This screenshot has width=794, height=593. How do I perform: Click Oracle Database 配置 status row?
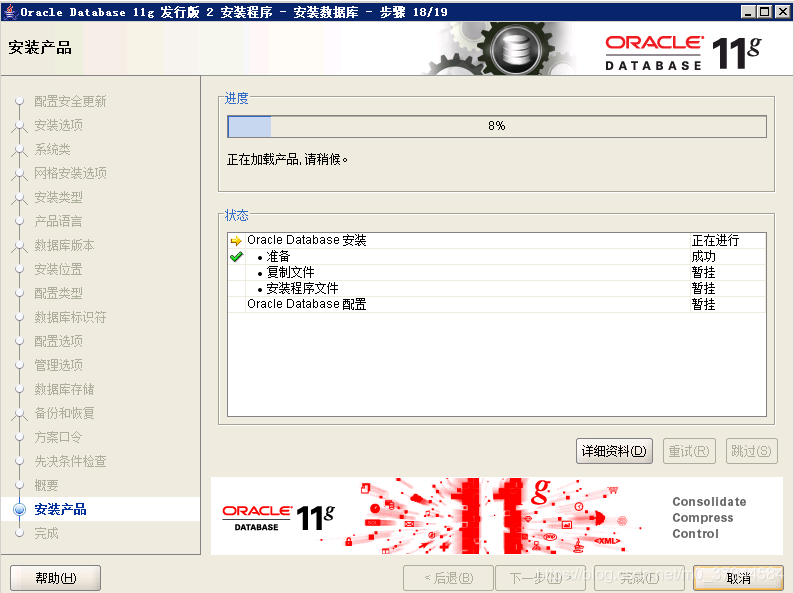click(x=497, y=304)
